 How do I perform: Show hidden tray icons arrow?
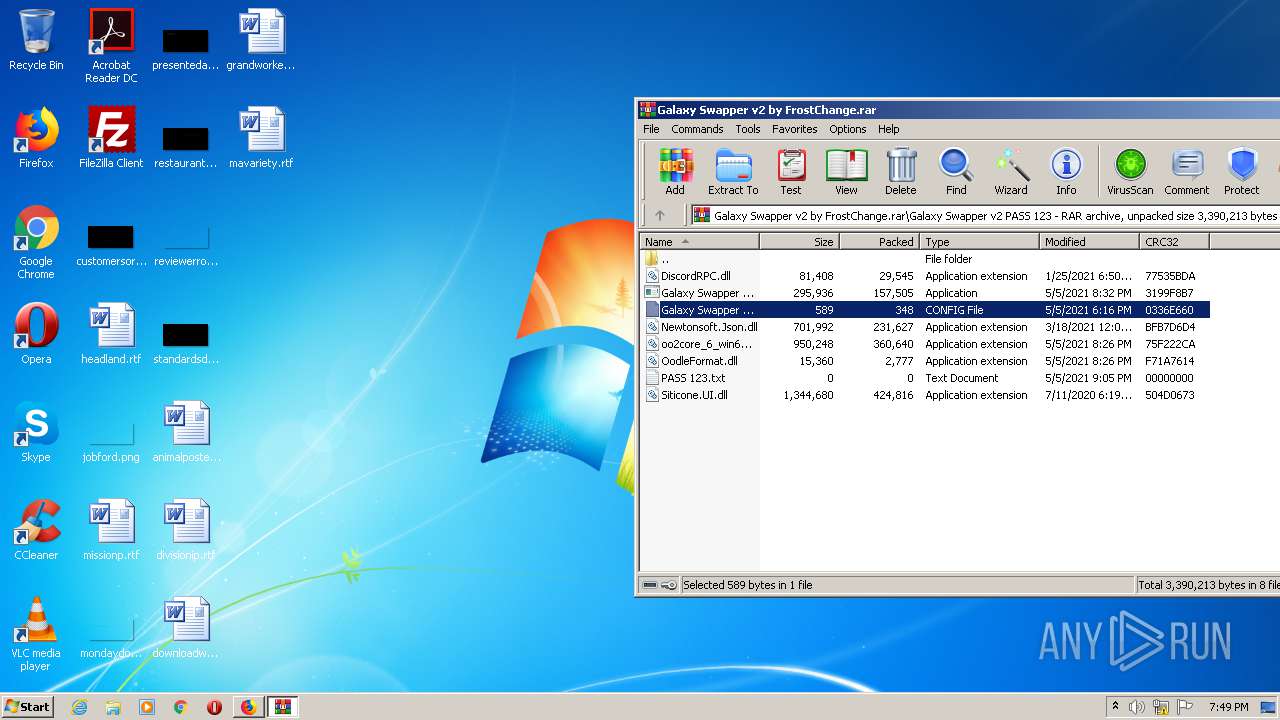click(1115, 707)
